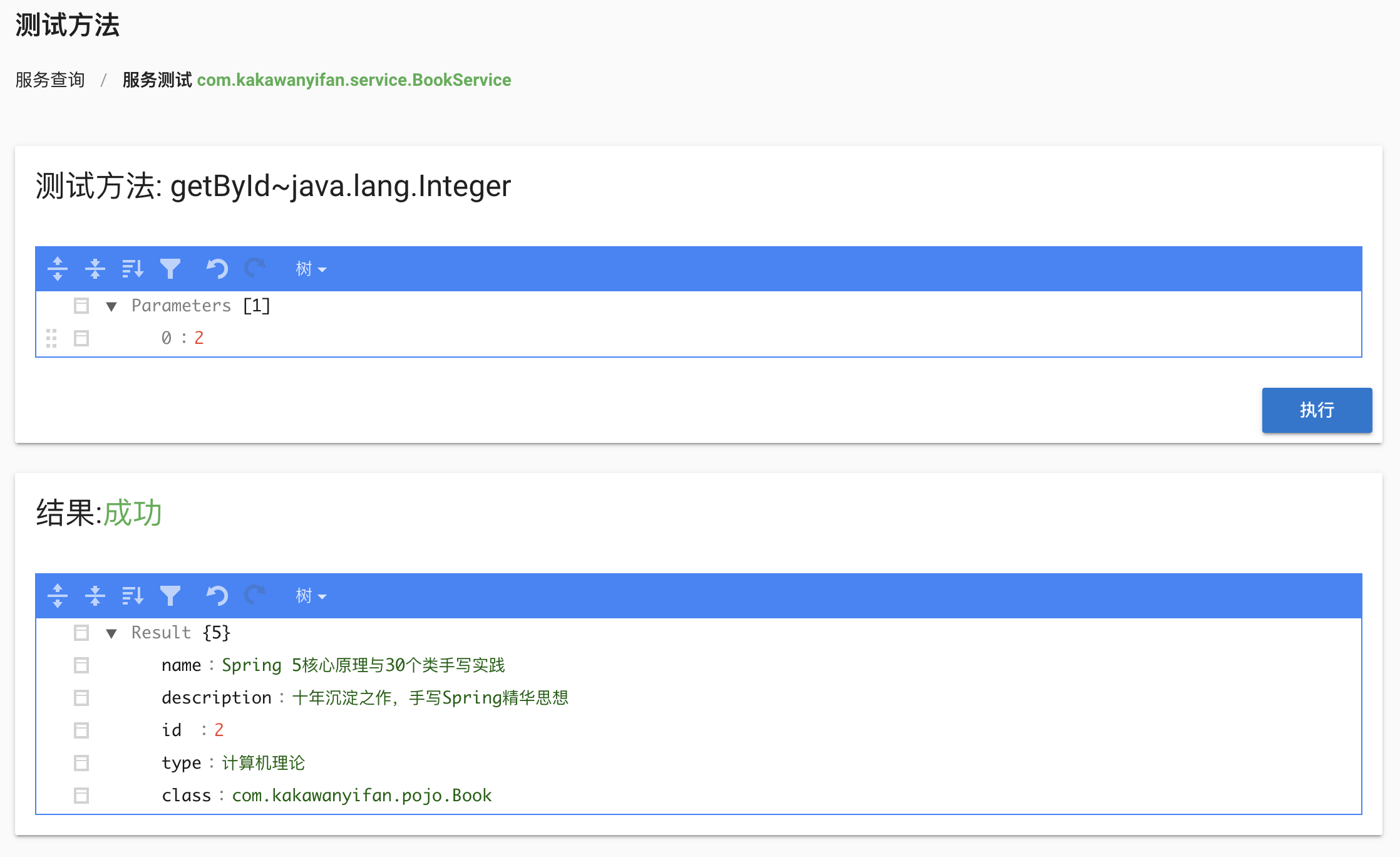The image size is (1400, 857).
Task: Expand all fields in Result editor
Action: (x=58, y=596)
